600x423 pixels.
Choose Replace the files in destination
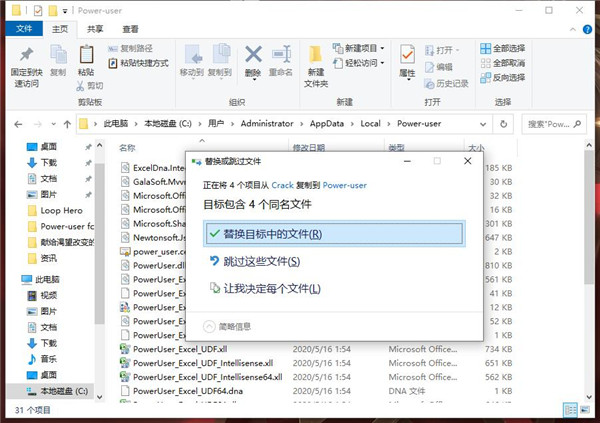[334, 234]
